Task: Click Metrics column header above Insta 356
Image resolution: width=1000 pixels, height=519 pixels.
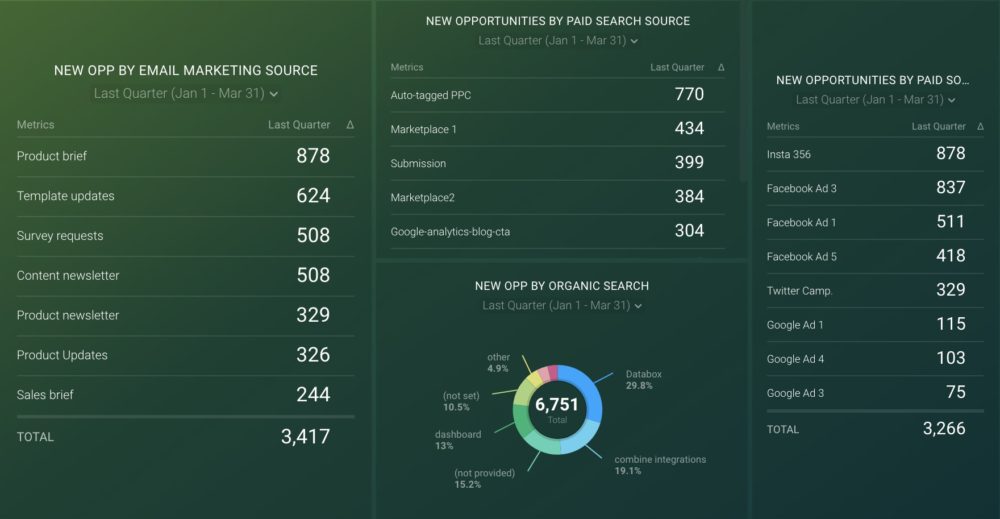Action: 783,127
